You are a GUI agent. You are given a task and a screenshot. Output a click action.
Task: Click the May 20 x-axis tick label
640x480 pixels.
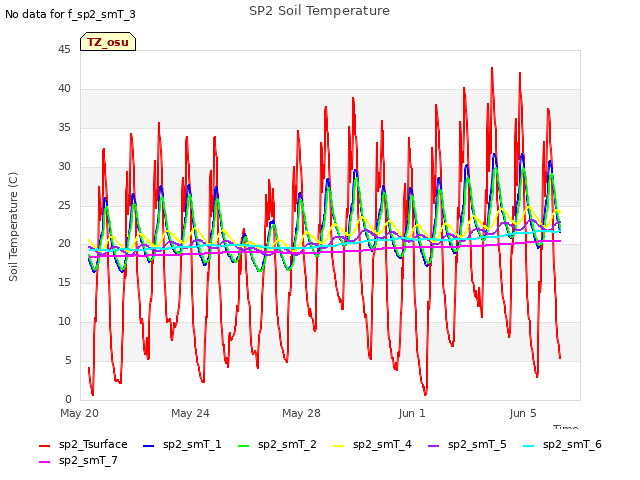click(x=79, y=413)
